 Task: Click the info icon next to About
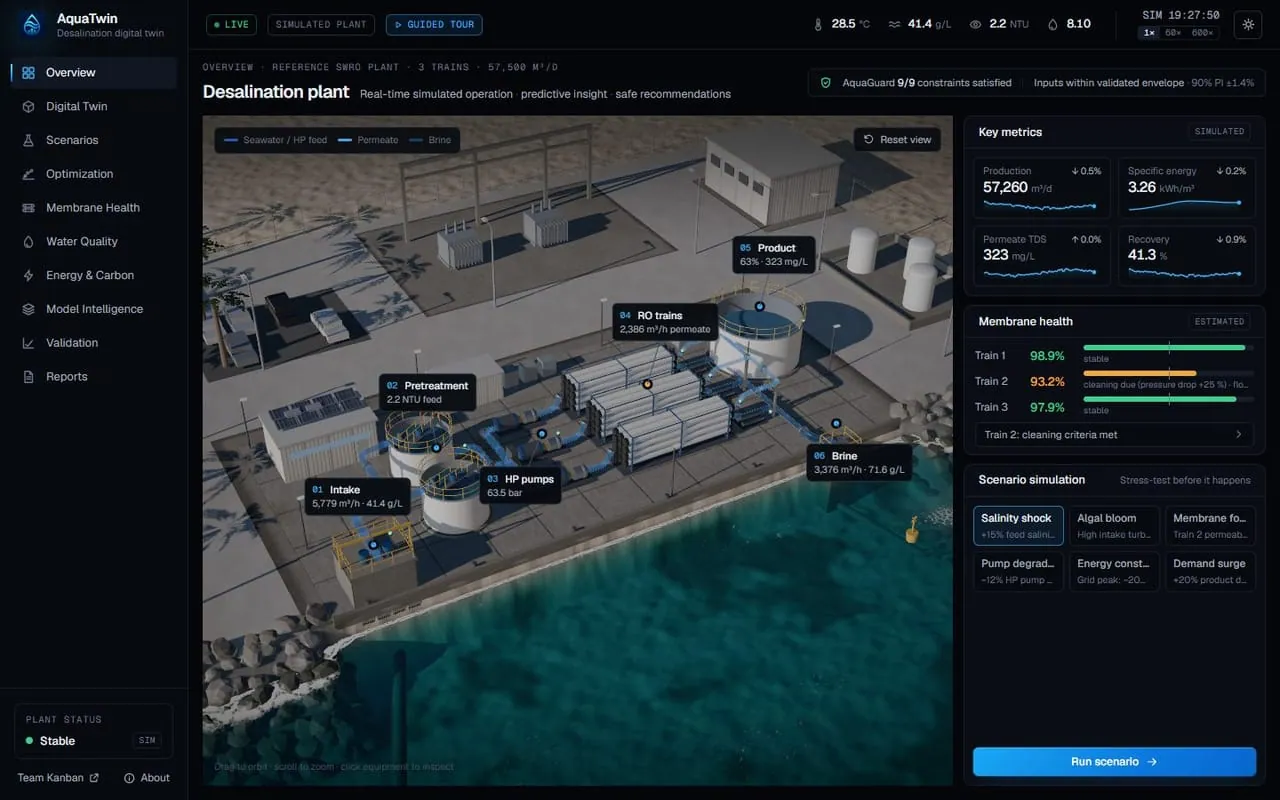(x=129, y=778)
